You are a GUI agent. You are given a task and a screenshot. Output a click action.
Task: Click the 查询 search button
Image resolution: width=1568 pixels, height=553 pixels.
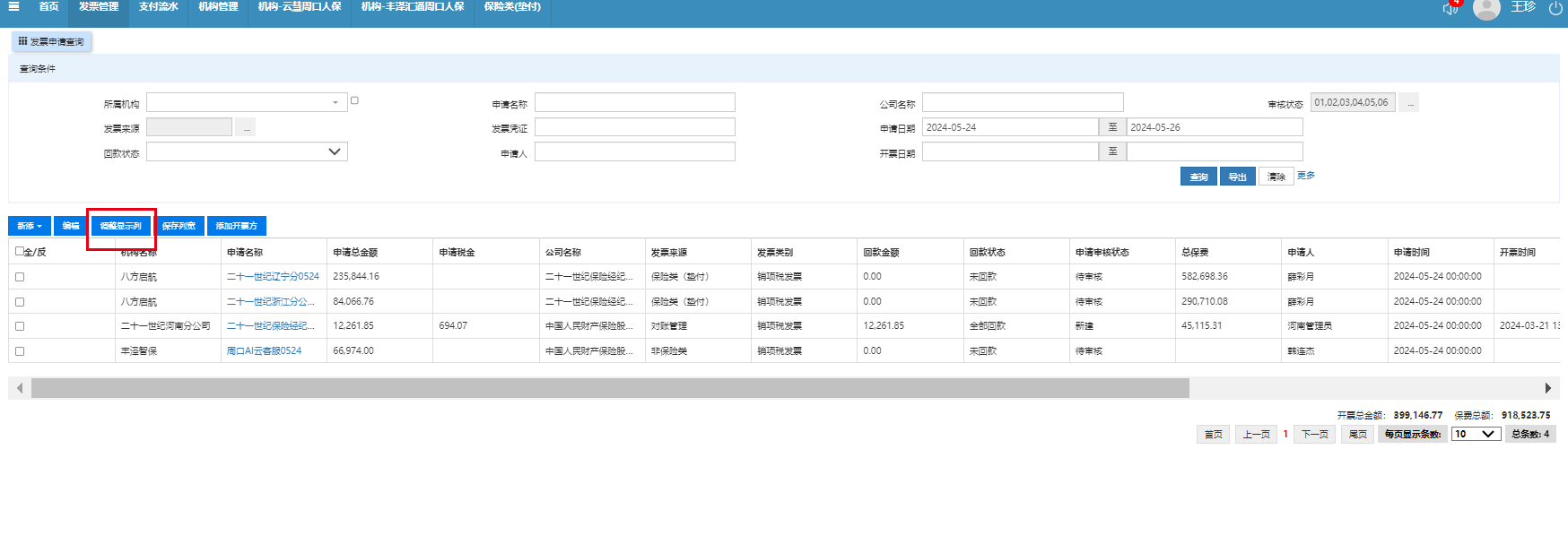pyautogui.click(x=1198, y=177)
